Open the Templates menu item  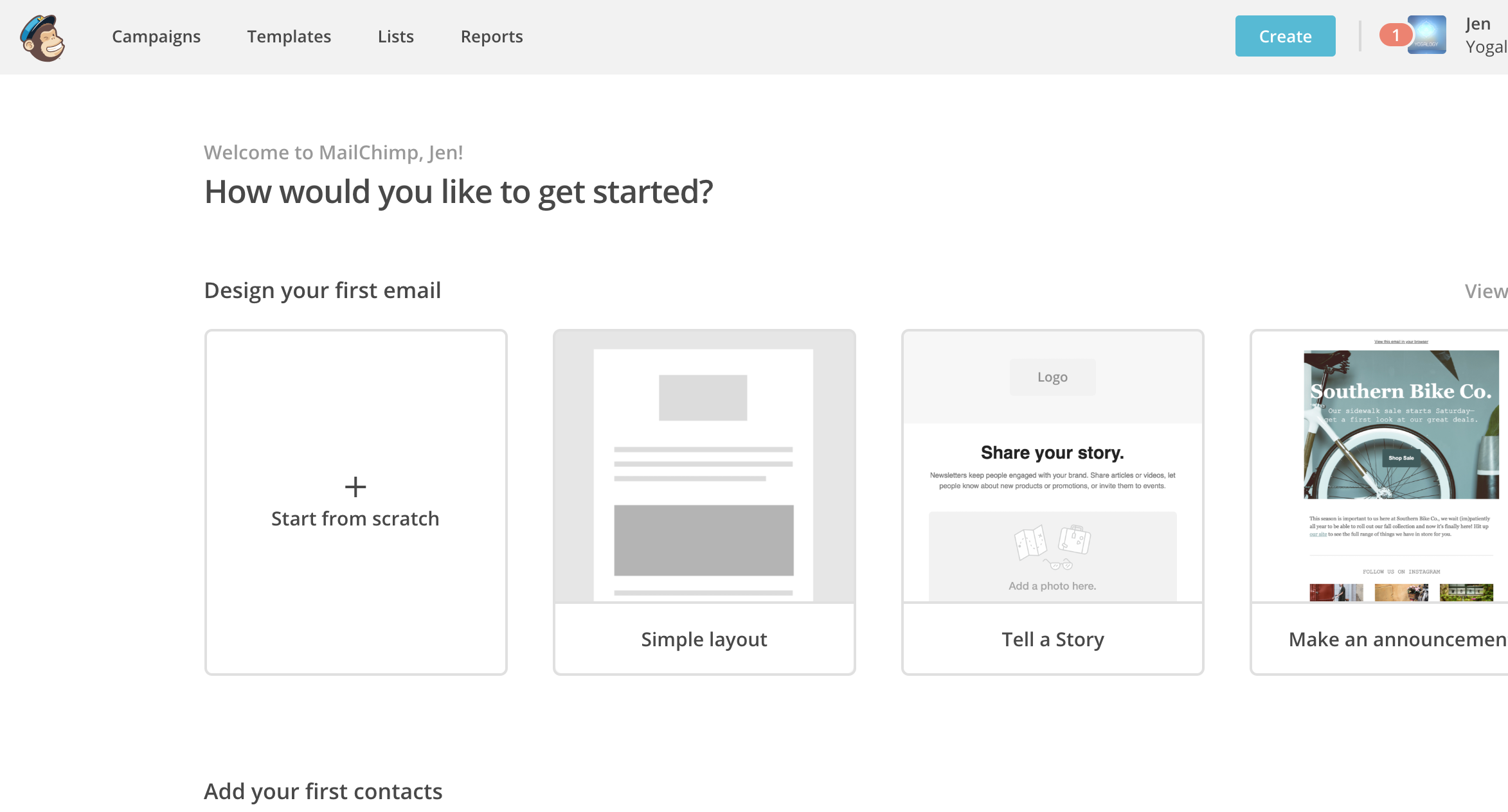[x=289, y=37]
